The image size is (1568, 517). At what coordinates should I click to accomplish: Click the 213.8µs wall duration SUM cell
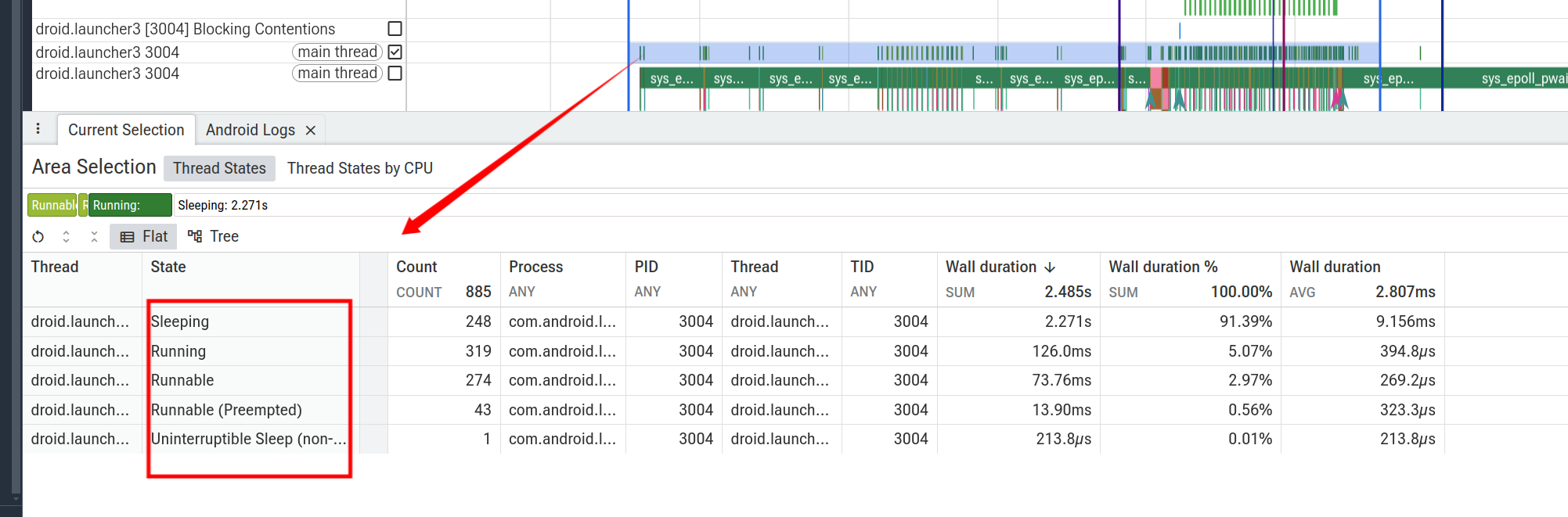[x=1018, y=439]
